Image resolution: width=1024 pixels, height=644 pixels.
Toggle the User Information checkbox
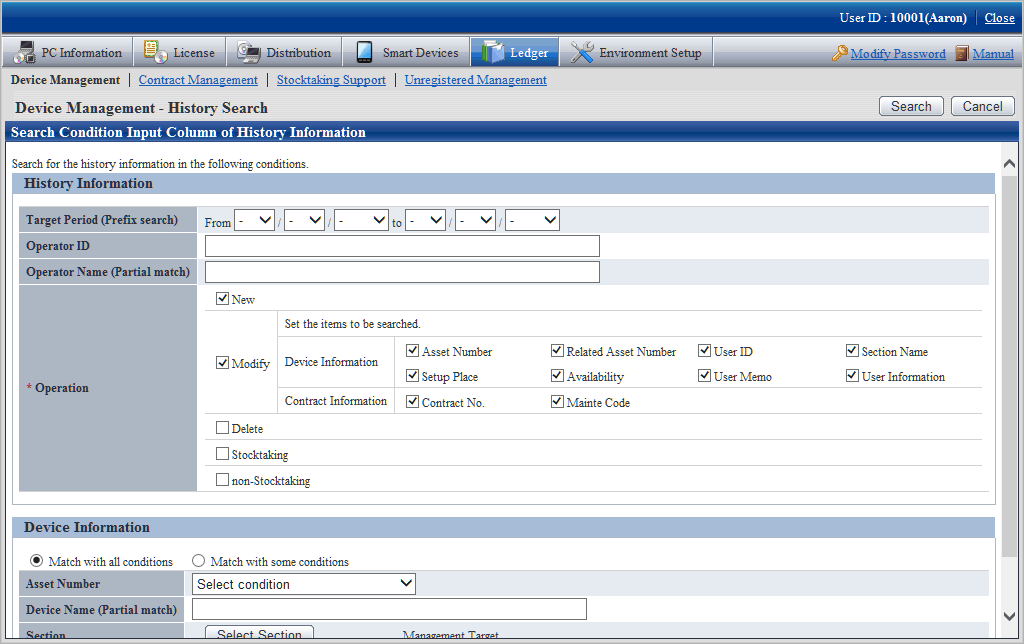(x=852, y=376)
